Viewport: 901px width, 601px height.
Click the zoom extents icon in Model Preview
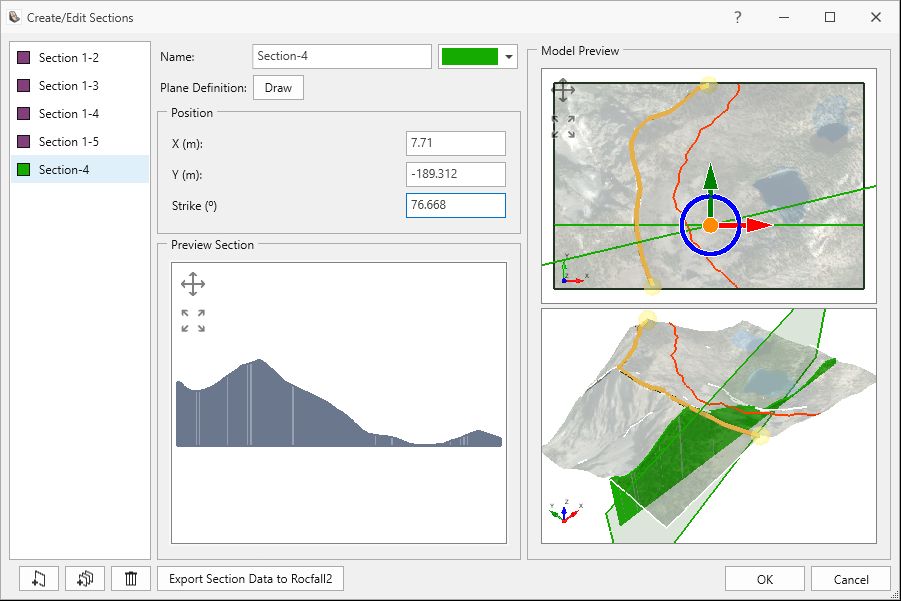pos(563,126)
